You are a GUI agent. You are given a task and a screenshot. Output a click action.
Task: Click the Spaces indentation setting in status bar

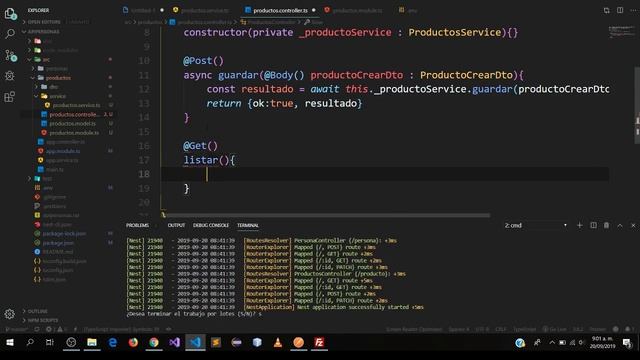click(x=459, y=329)
